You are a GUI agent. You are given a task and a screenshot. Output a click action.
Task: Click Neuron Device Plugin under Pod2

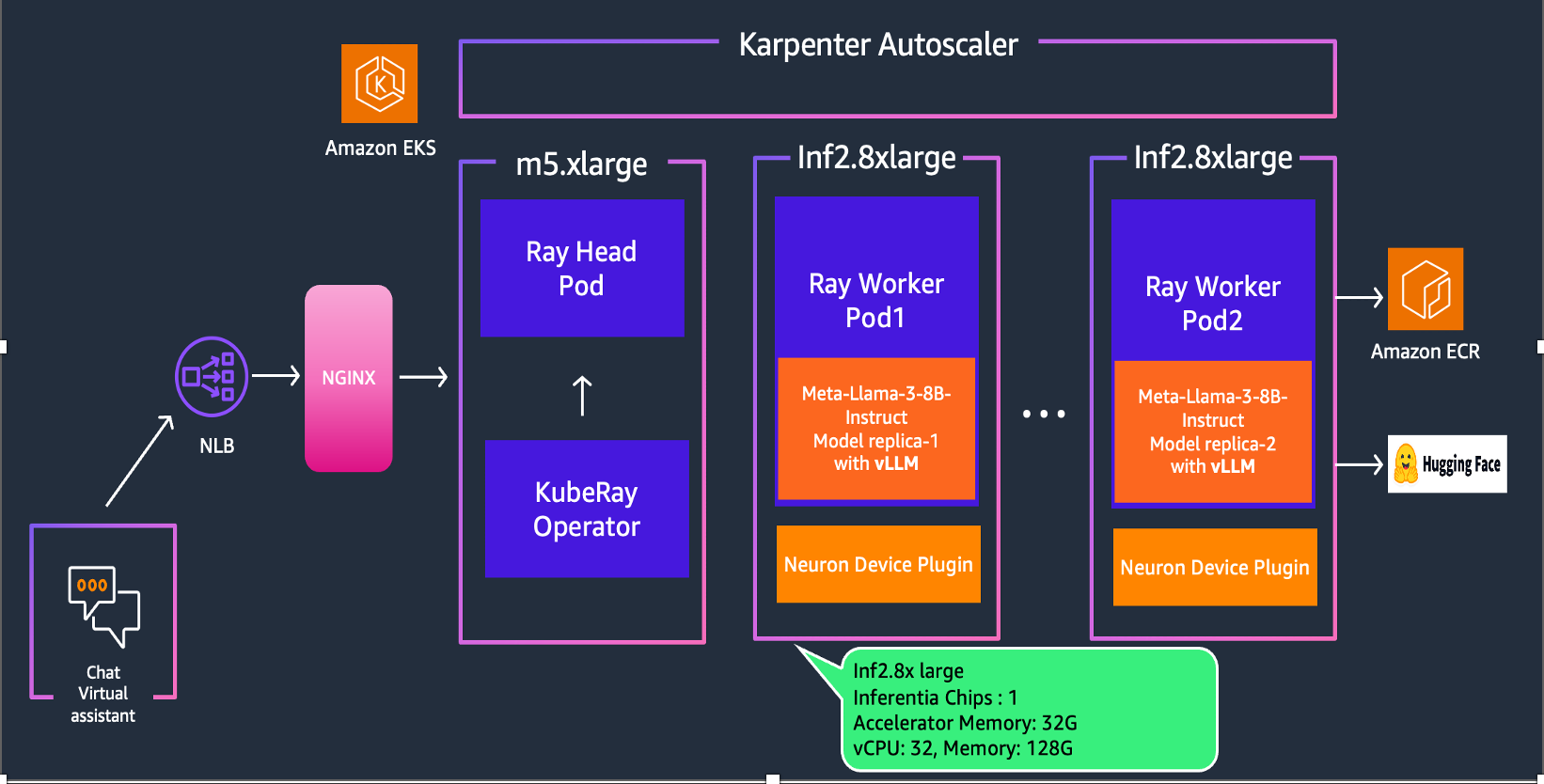pos(1215,567)
